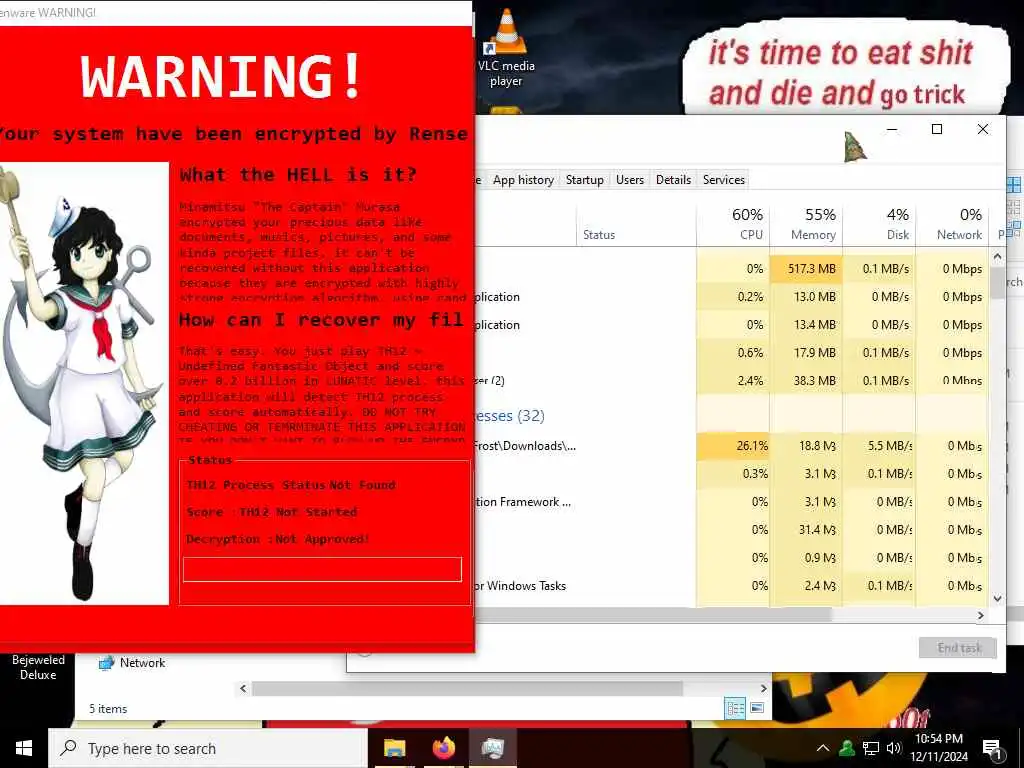Click the 0.9 M memory cell
1024x768 pixels.
[x=807, y=558]
